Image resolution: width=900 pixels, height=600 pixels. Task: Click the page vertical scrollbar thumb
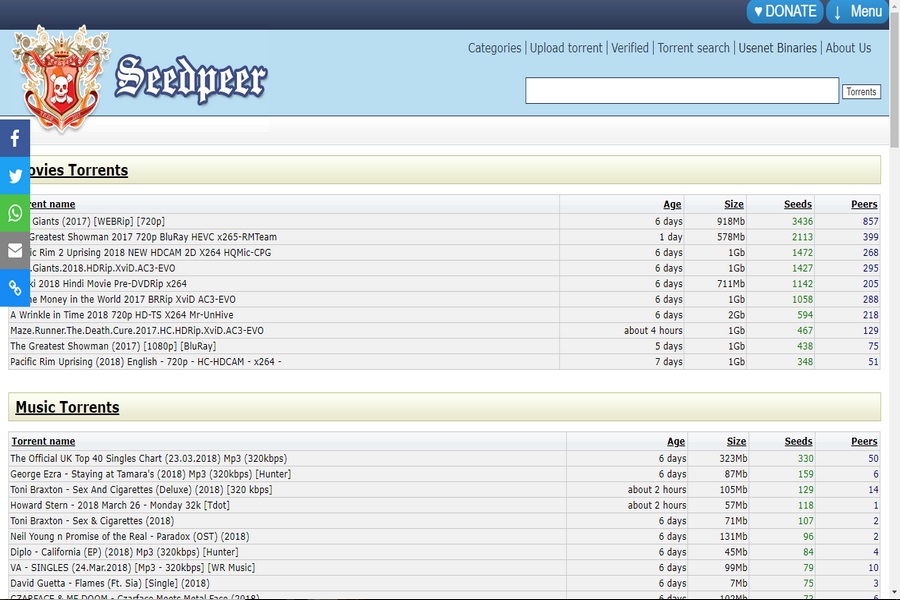click(x=894, y=78)
